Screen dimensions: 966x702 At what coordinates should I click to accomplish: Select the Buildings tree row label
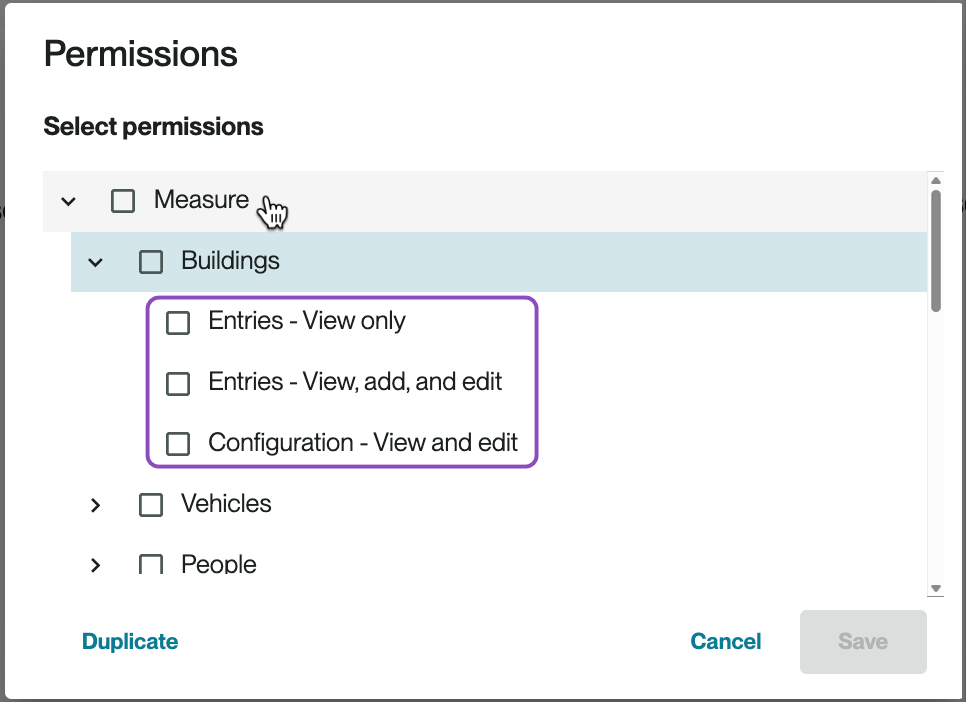230,262
